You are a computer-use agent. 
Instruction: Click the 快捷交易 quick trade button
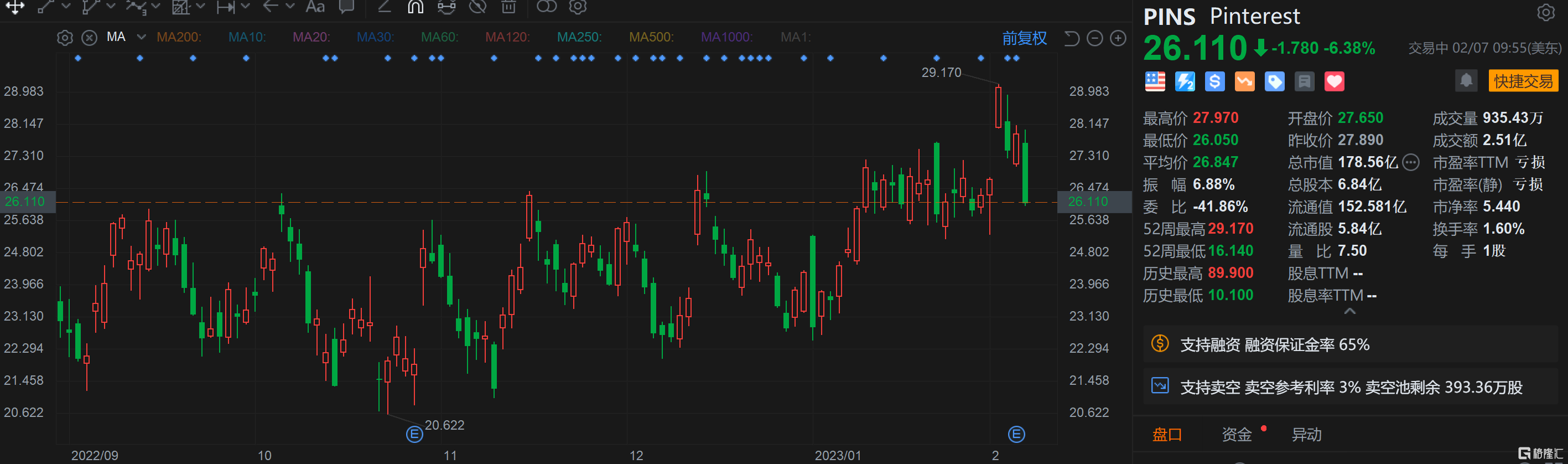1523,81
